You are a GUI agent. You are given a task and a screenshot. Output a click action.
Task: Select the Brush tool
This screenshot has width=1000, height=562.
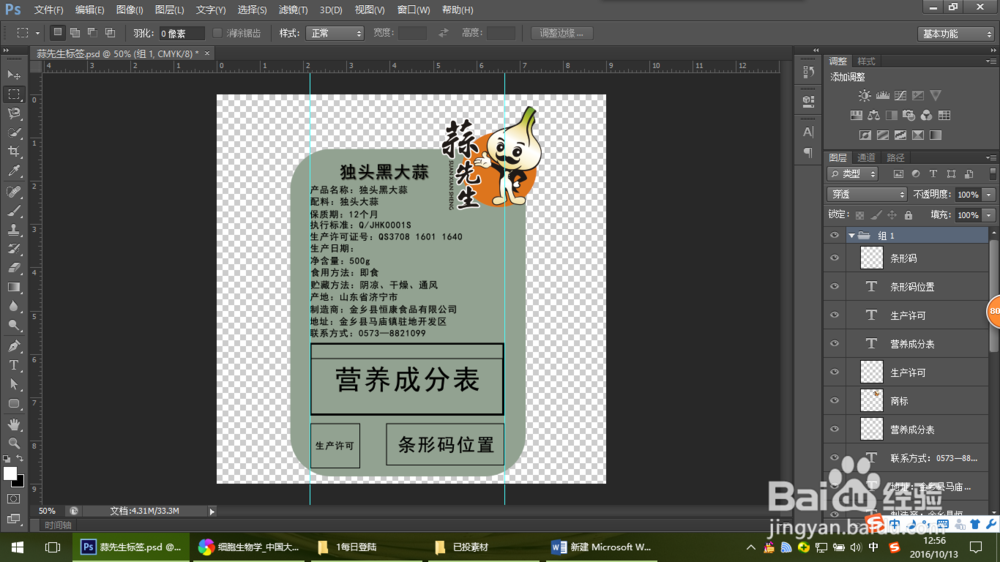(13, 211)
